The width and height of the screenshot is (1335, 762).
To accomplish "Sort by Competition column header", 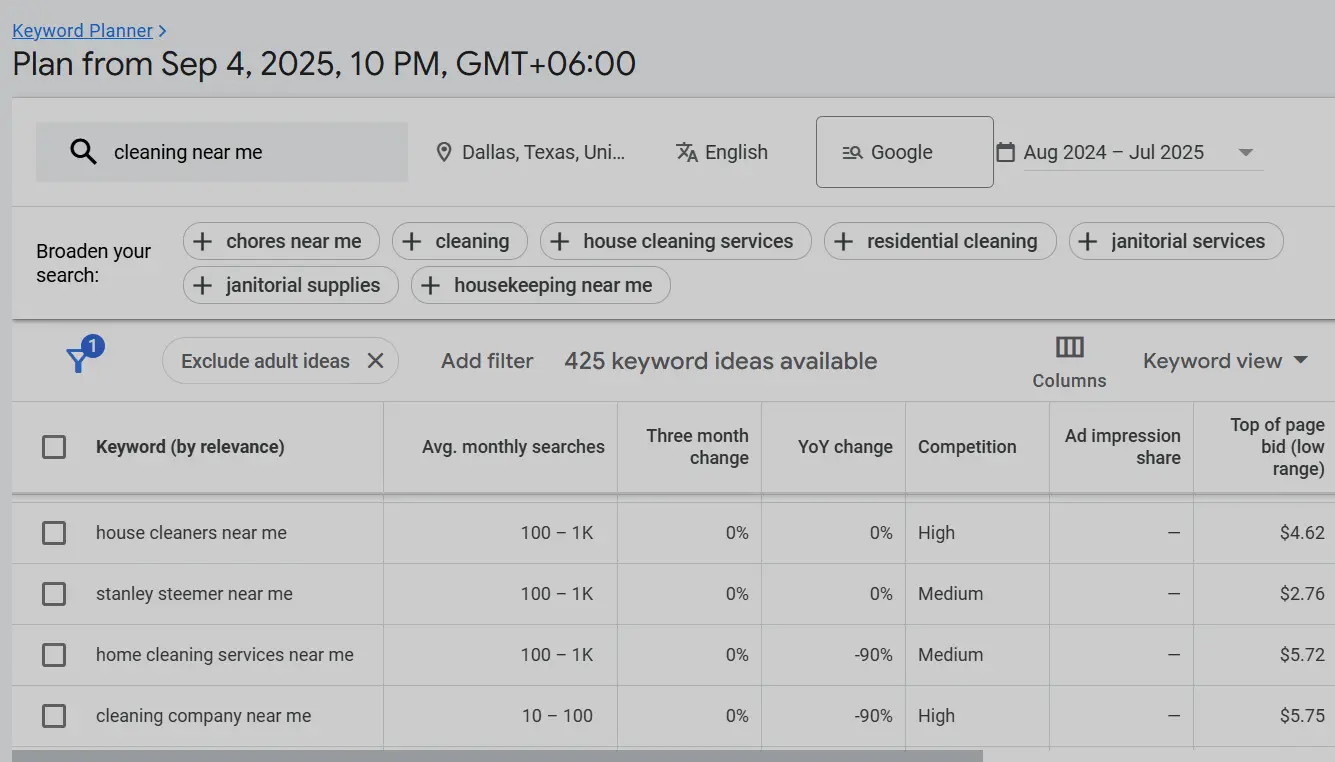I will pyautogui.click(x=967, y=447).
